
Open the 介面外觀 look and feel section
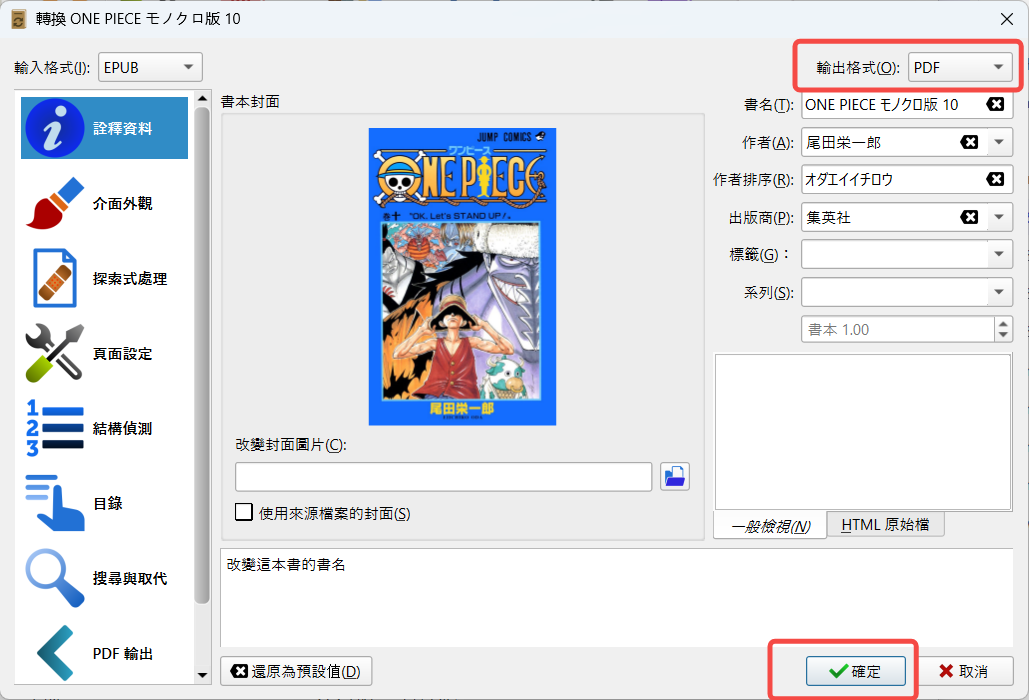click(x=104, y=203)
